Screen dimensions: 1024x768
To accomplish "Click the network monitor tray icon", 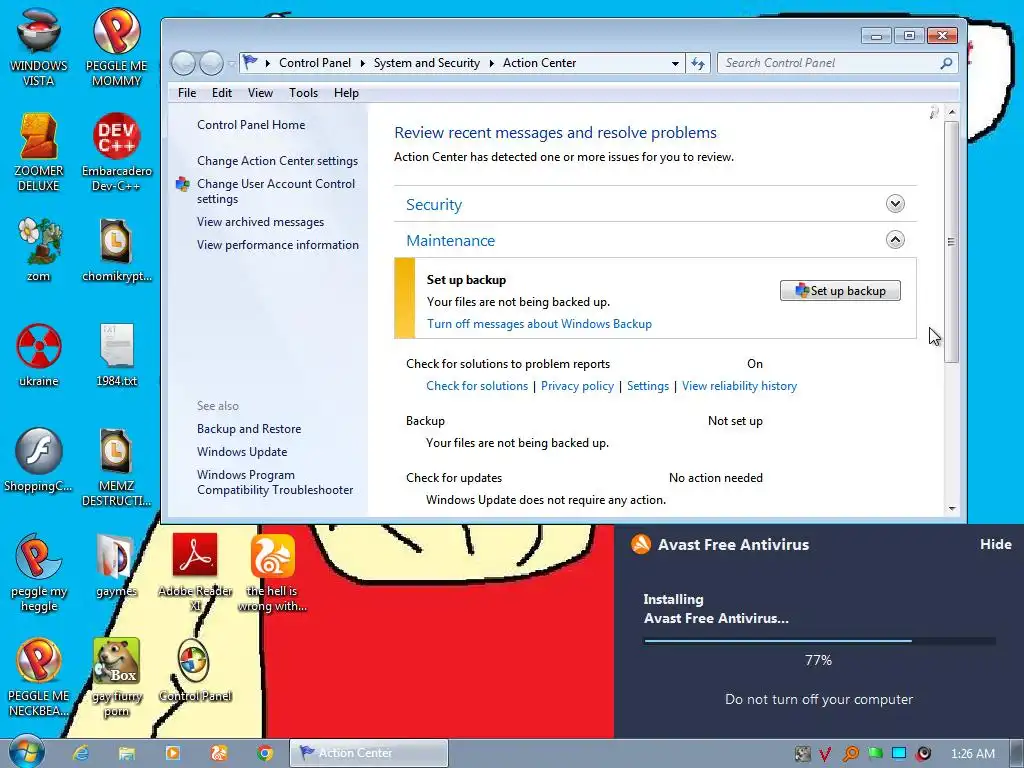I will click(899, 753).
